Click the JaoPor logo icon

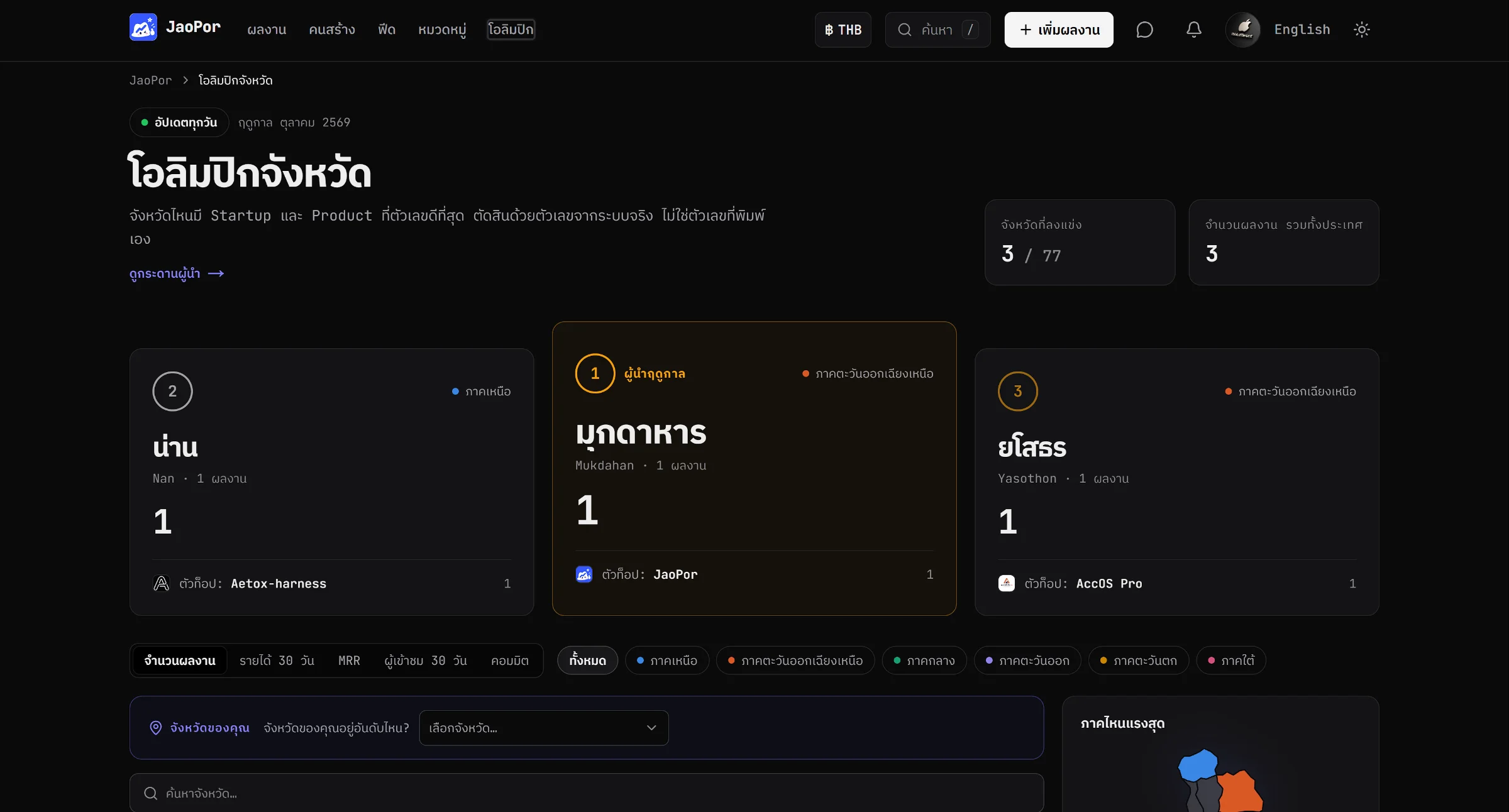click(x=143, y=27)
